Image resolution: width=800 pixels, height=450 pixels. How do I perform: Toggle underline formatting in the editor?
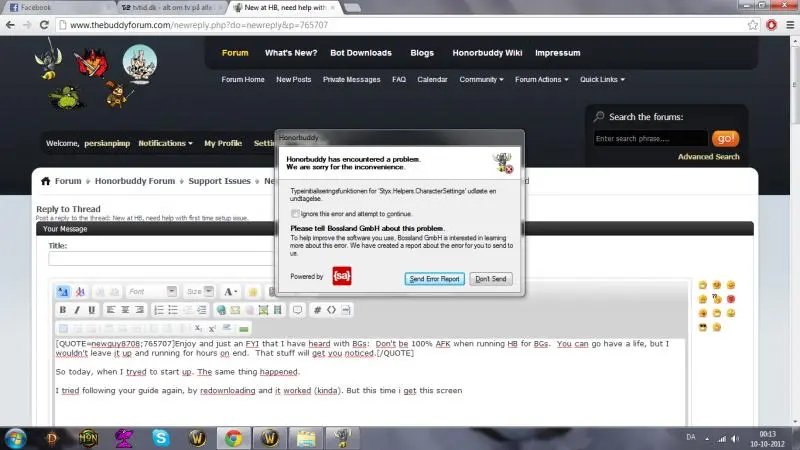92,310
